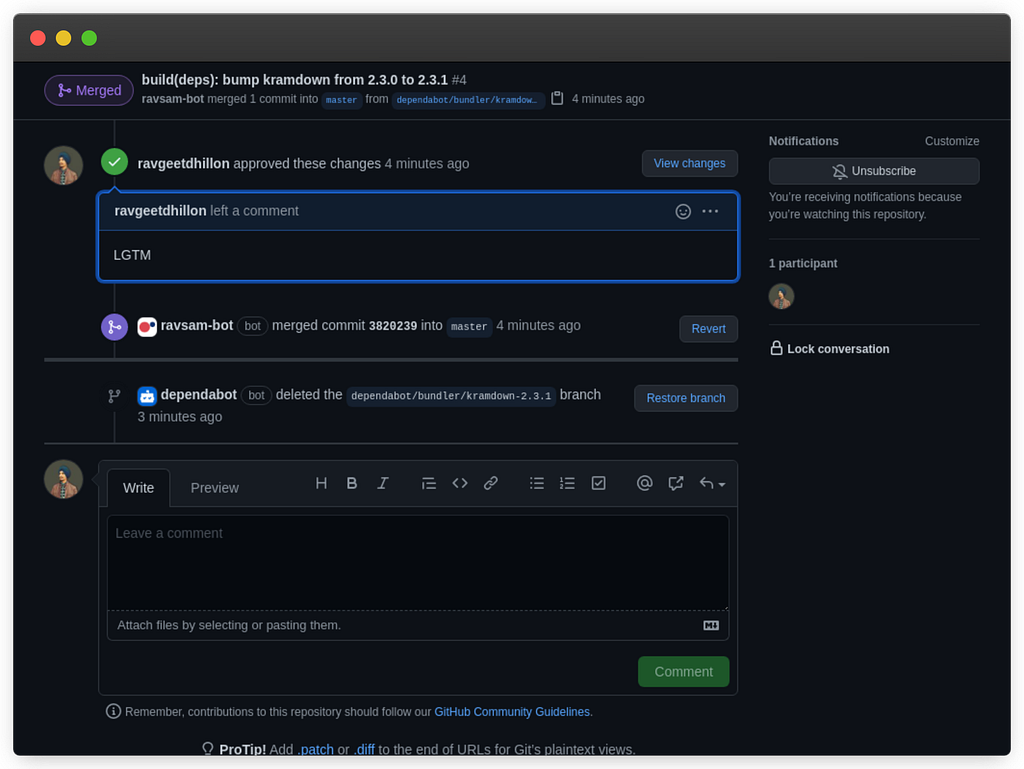Open ravgeetdhillon's profile from approval line
1024x769 pixels.
pos(183,163)
